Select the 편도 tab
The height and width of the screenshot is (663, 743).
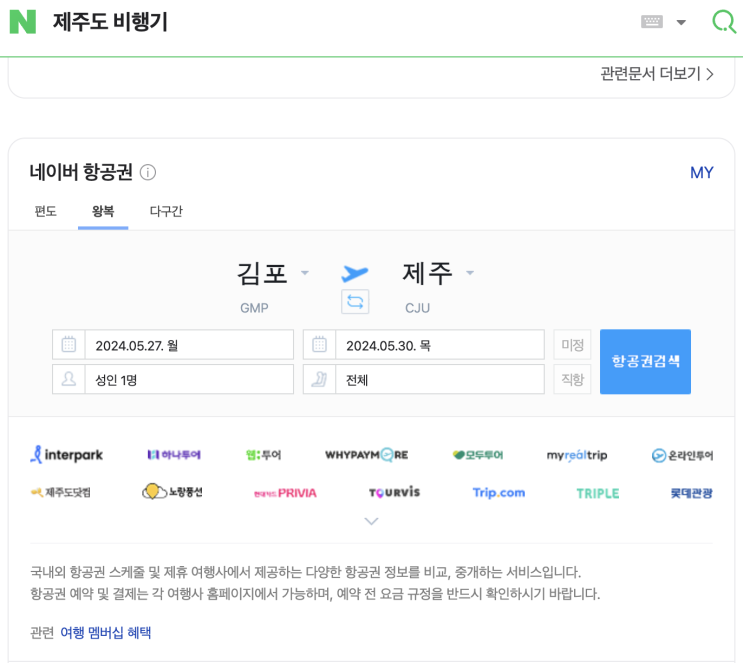(x=45, y=211)
